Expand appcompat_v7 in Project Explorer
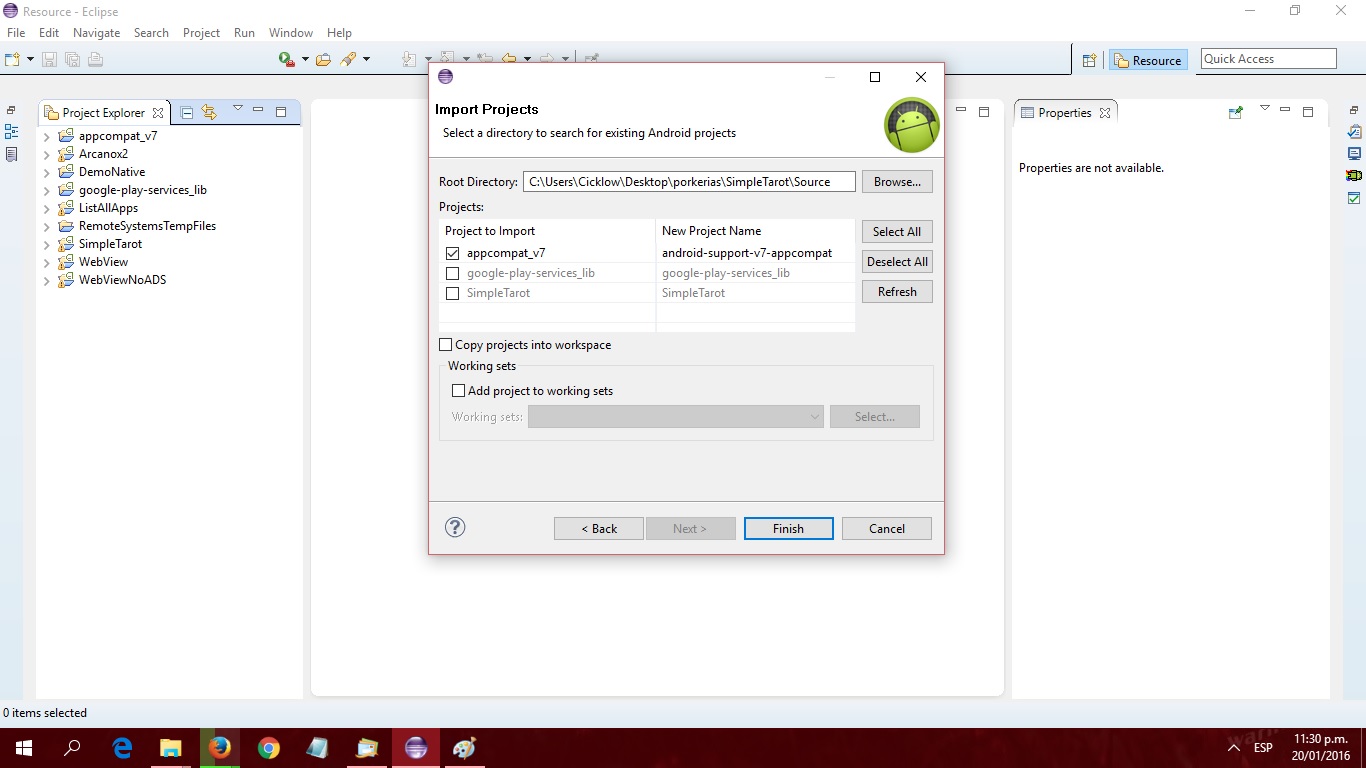This screenshot has width=1366, height=768. (46, 136)
